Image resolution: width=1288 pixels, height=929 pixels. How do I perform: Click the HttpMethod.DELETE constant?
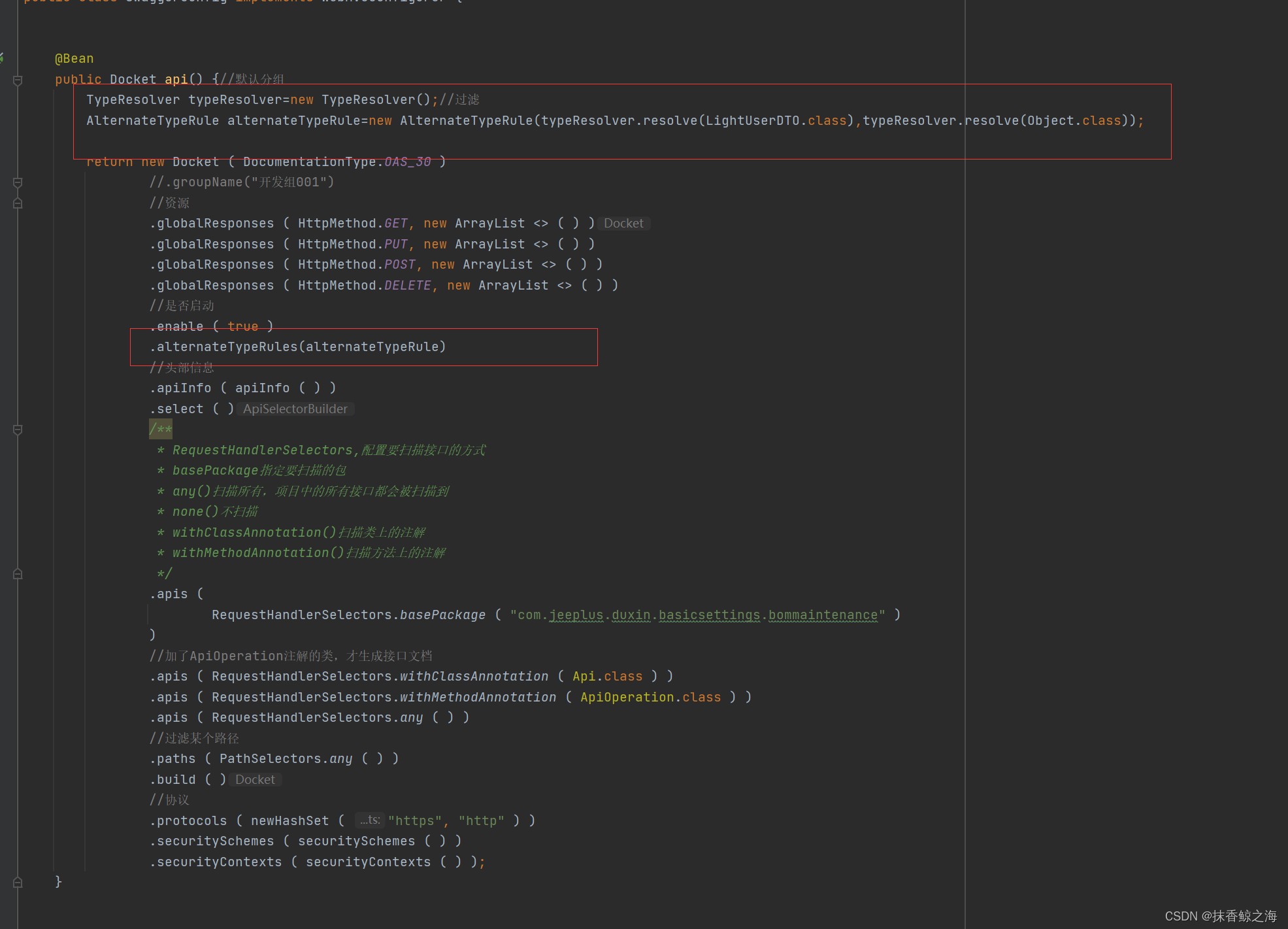408,286
